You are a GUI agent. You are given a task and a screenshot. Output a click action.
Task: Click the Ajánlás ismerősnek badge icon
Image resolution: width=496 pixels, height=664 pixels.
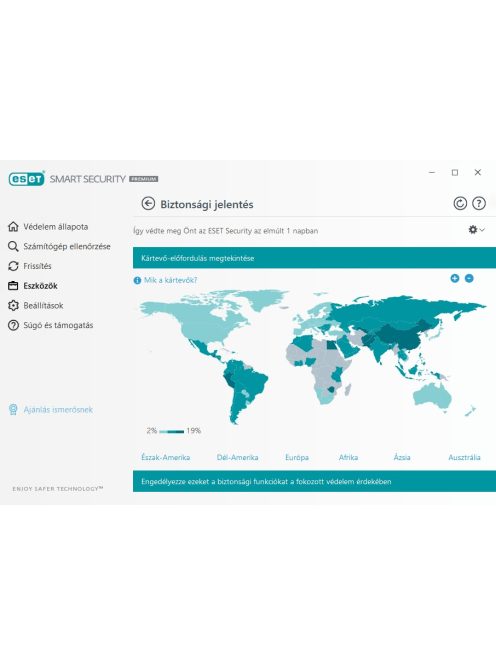[13, 409]
